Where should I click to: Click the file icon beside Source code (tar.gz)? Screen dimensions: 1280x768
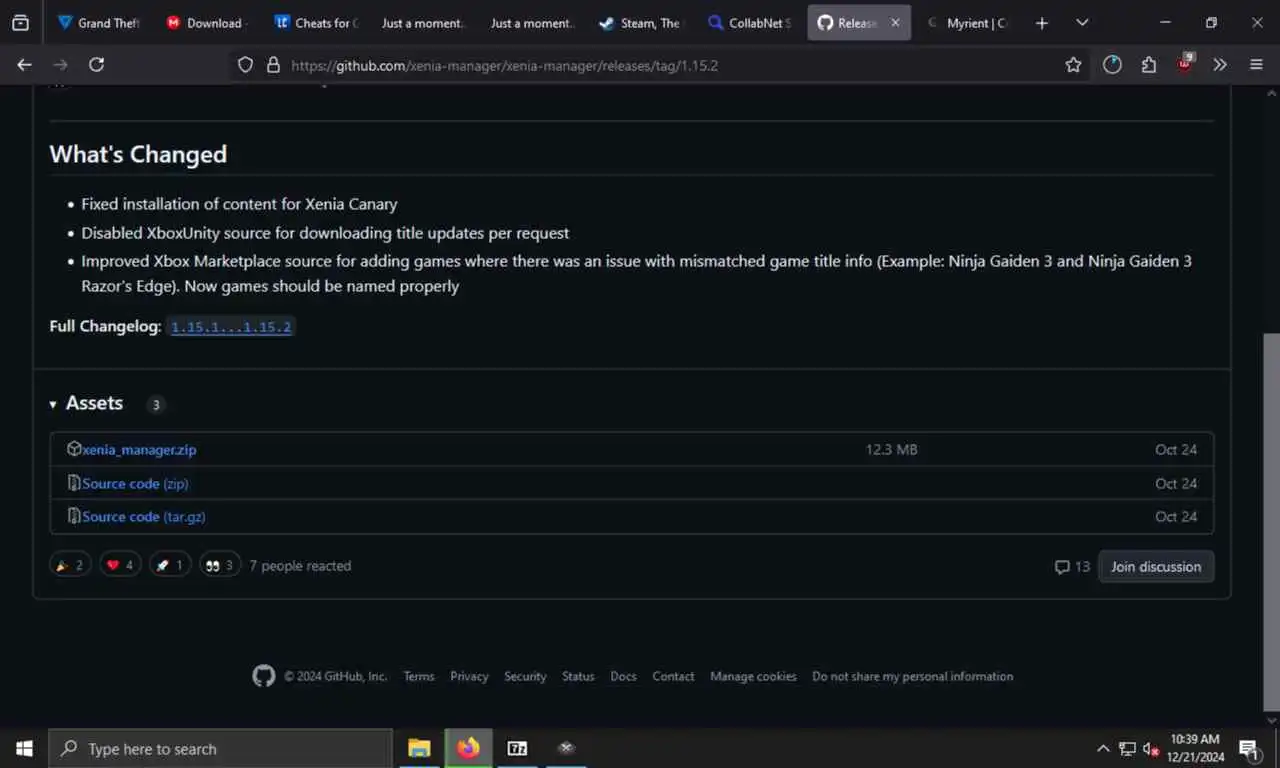pos(74,516)
